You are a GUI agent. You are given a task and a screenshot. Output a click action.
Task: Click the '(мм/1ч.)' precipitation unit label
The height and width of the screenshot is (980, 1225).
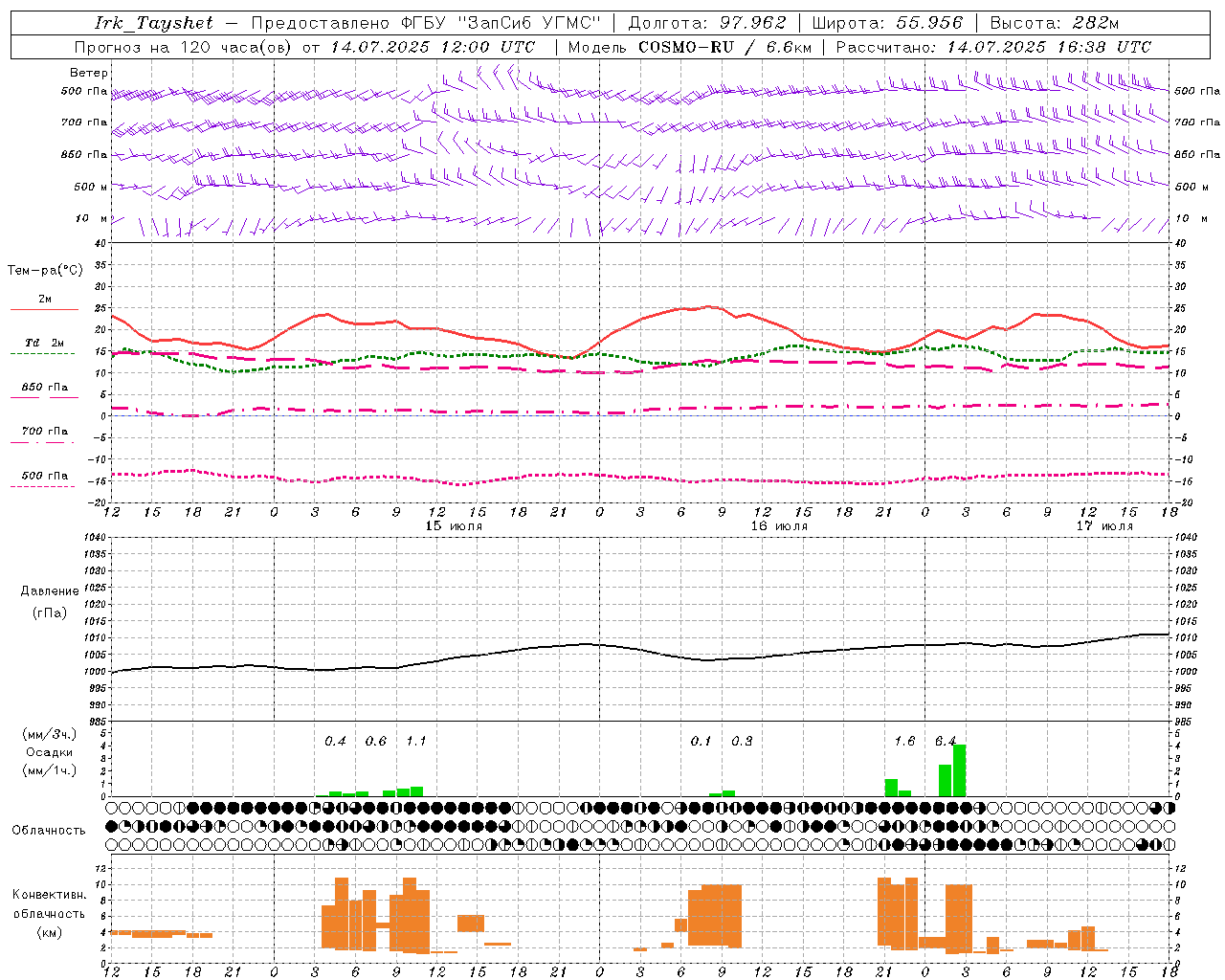tap(50, 770)
